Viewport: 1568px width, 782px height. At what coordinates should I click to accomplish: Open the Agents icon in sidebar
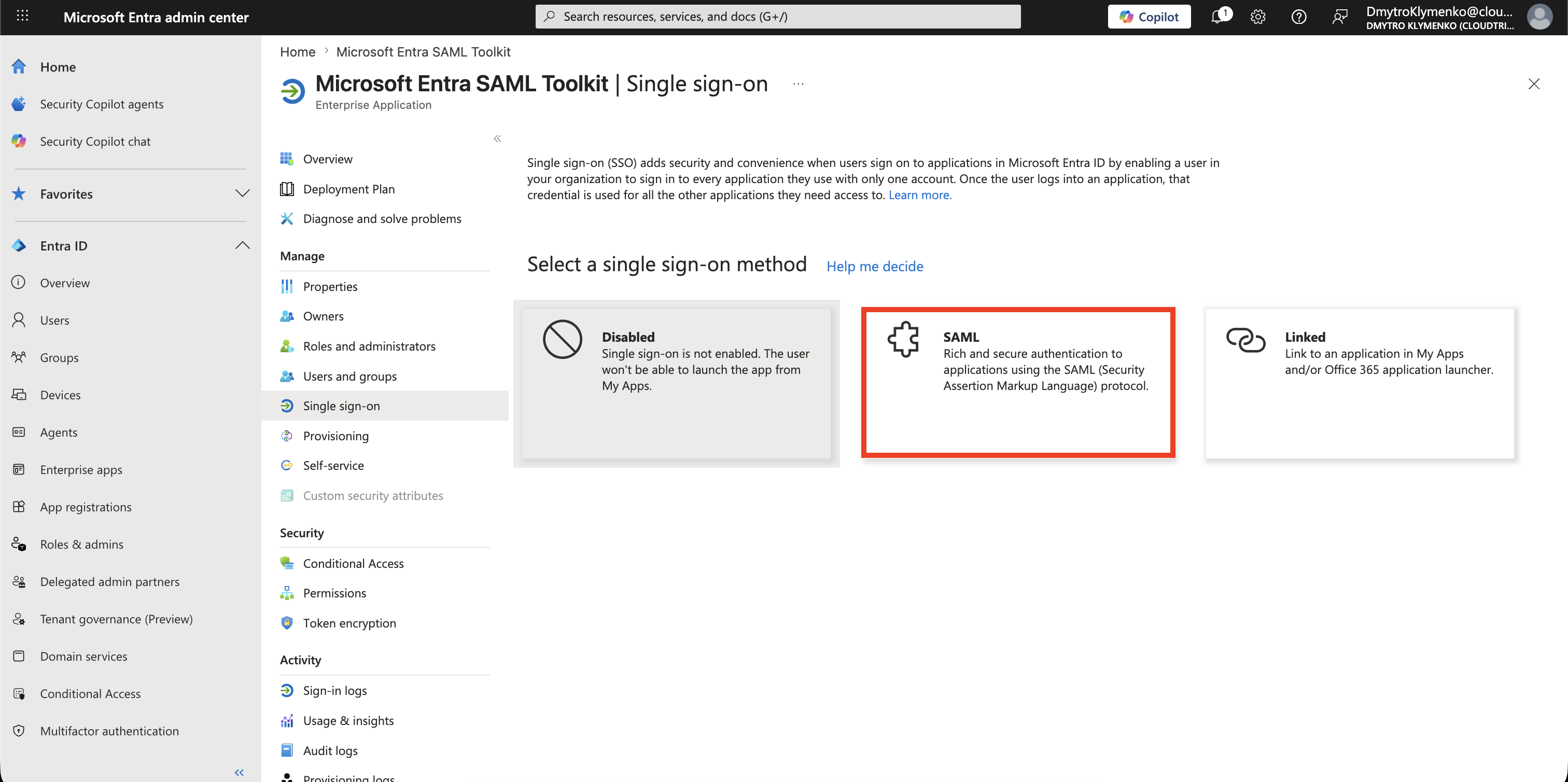click(19, 432)
